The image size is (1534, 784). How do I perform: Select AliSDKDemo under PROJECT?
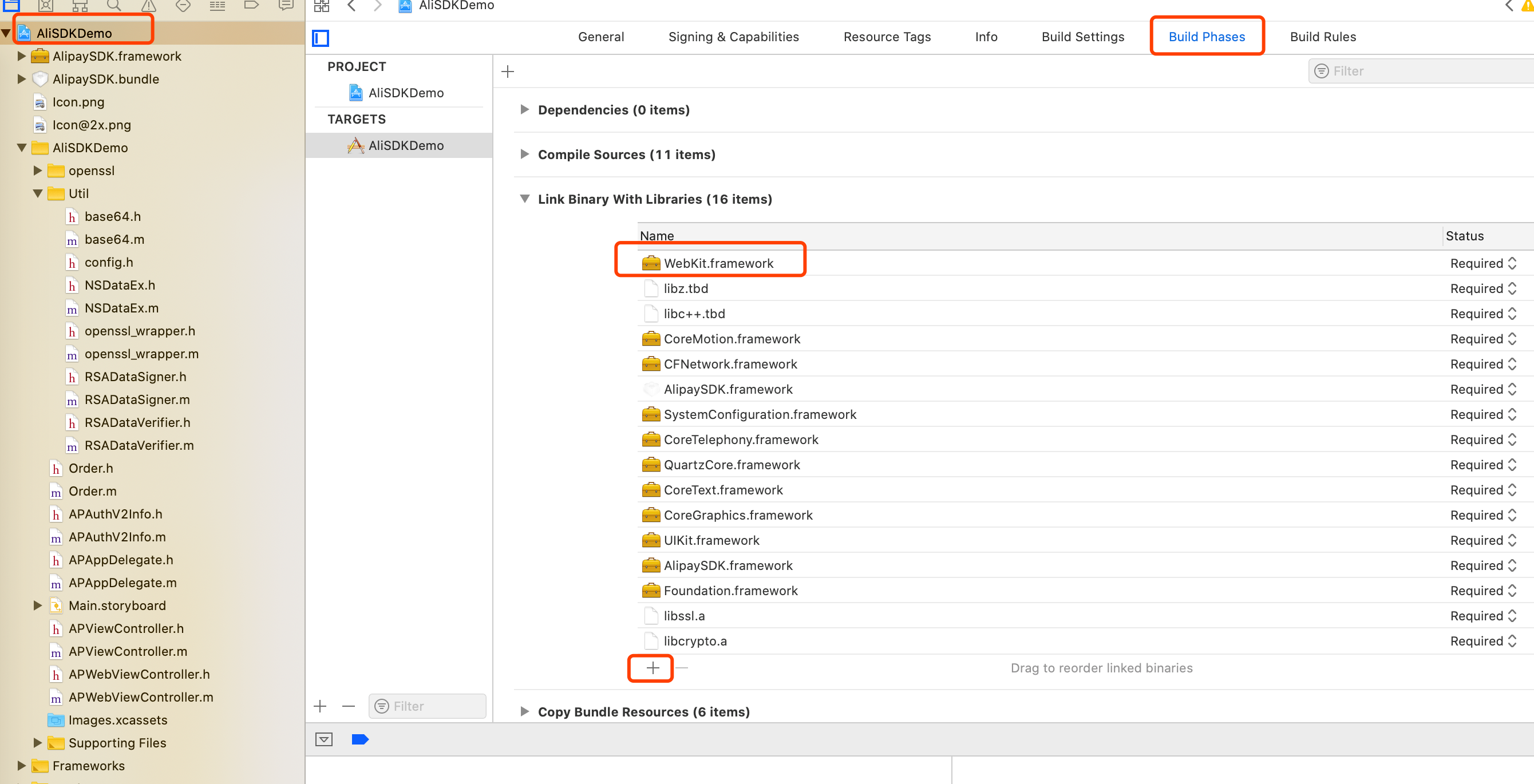(x=405, y=93)
